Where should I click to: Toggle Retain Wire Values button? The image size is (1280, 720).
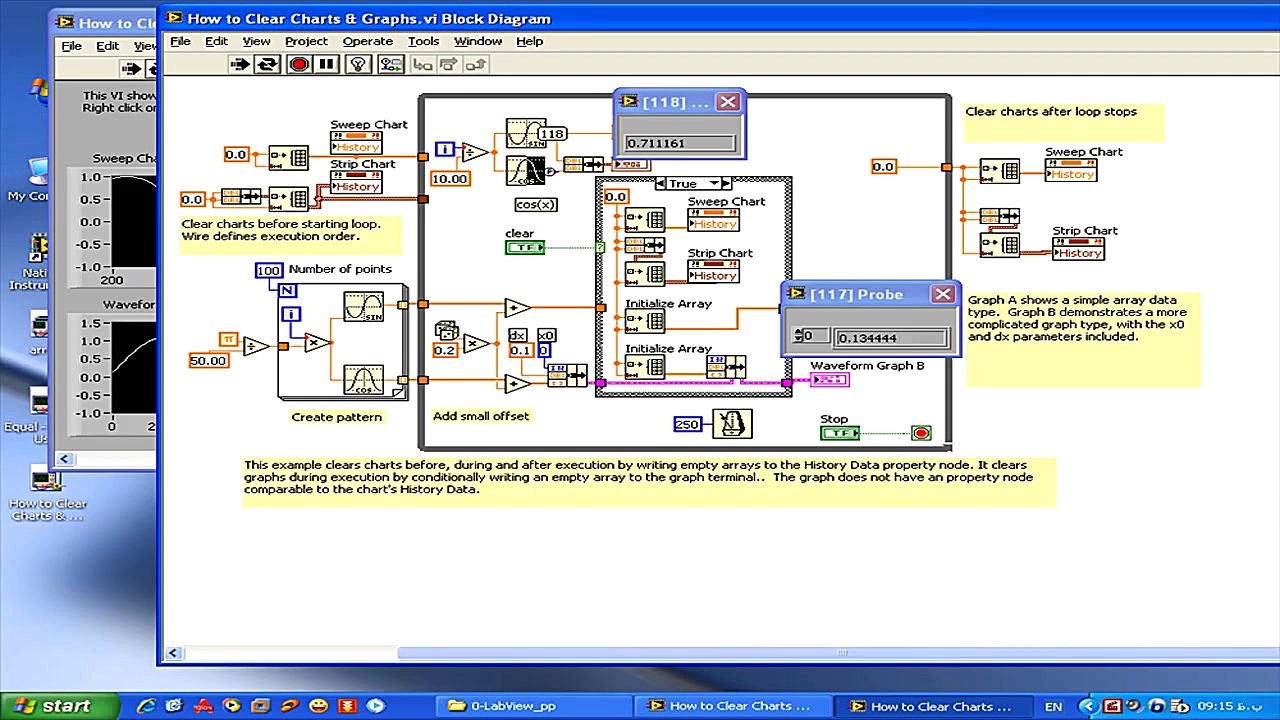pos(391,64)
